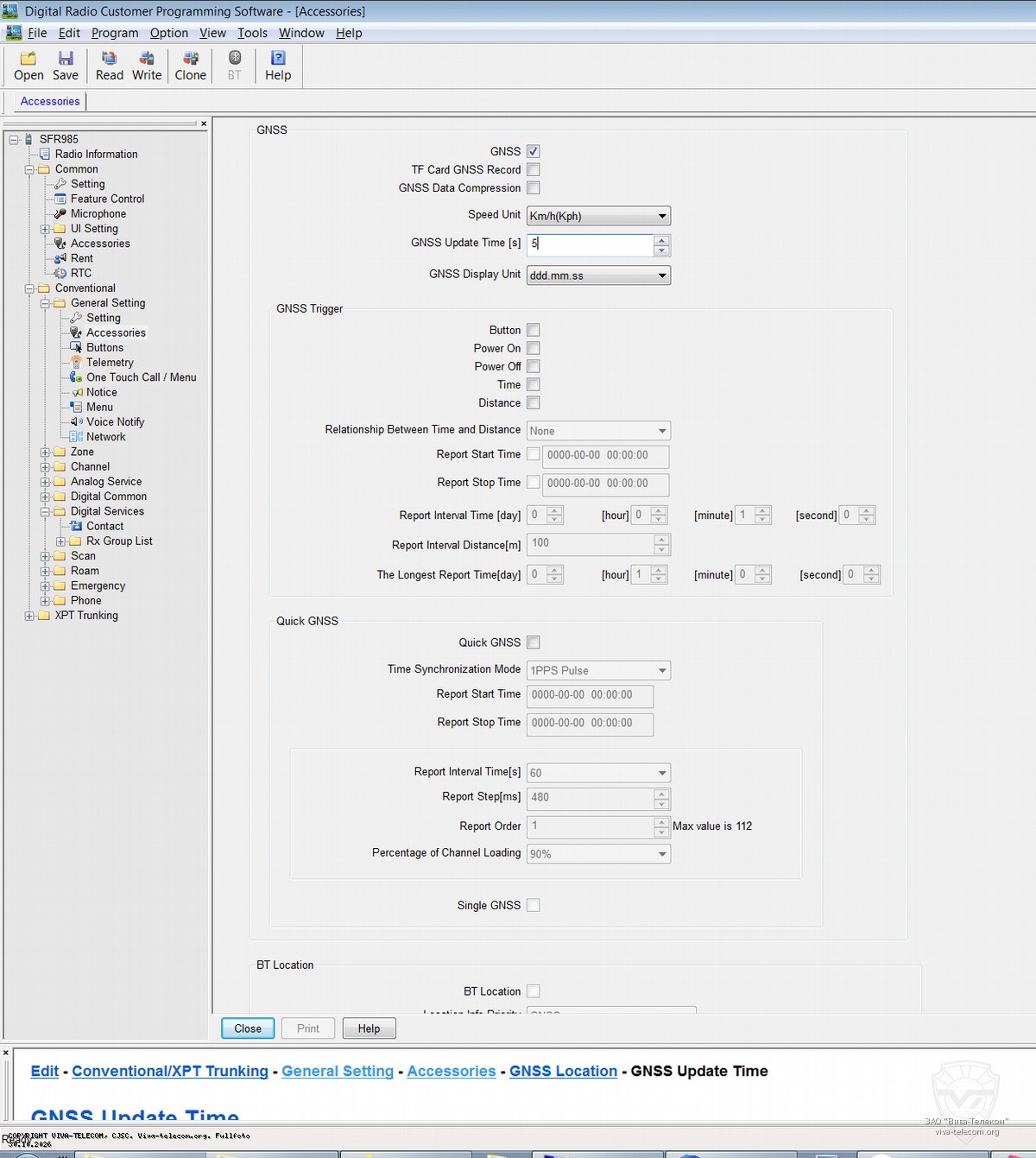Expand the XPT Trunking node
1036x1158 pixels.
point(29,617)
